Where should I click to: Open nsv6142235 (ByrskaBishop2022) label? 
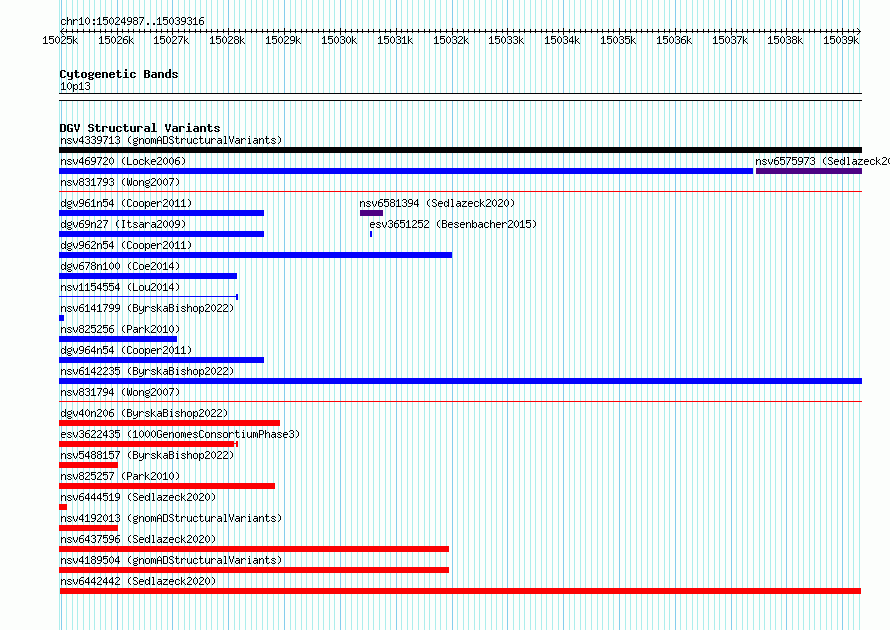point(147,371)
